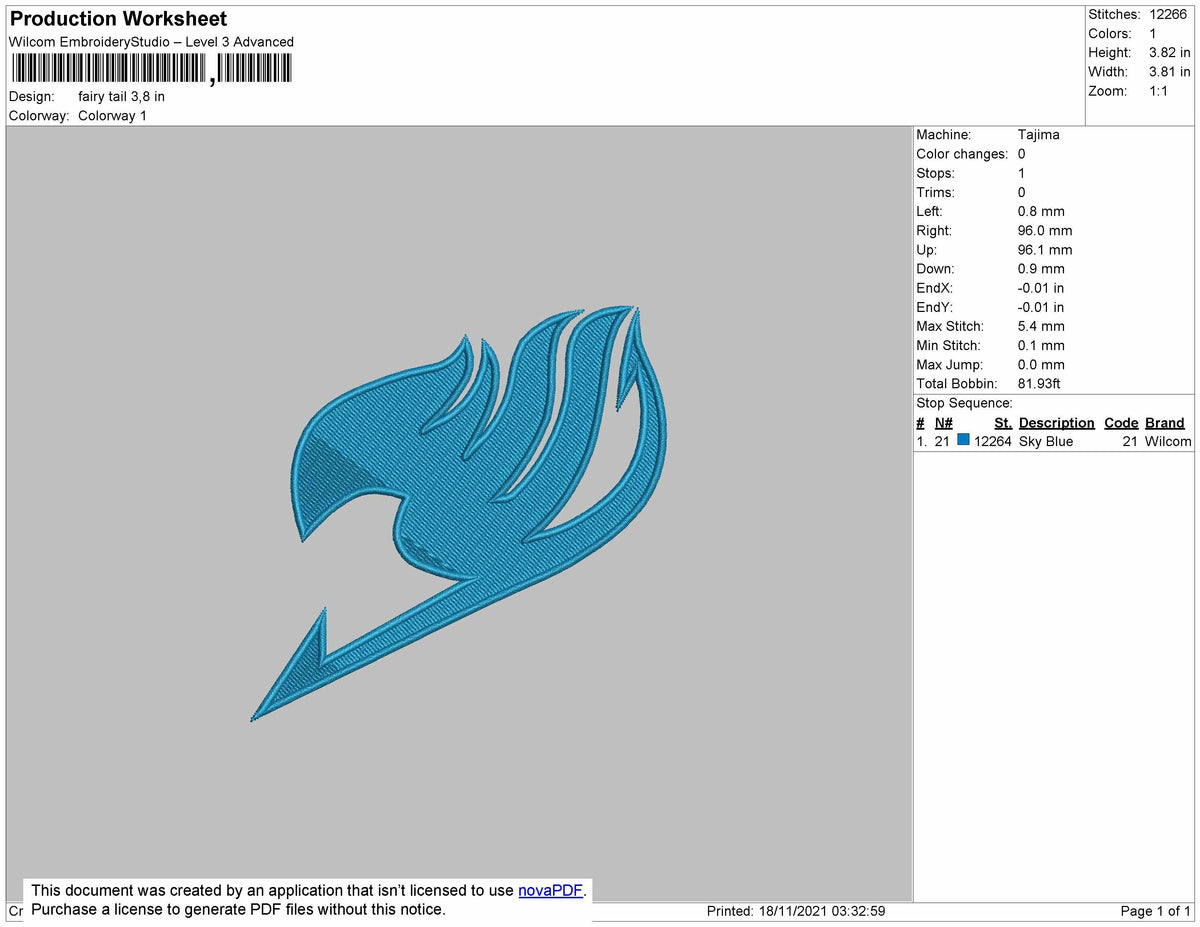Select the Right value '96.0 mm'
This screenshot has height=927, width=1200.
pyautogui.click(x=1044, y=231)
